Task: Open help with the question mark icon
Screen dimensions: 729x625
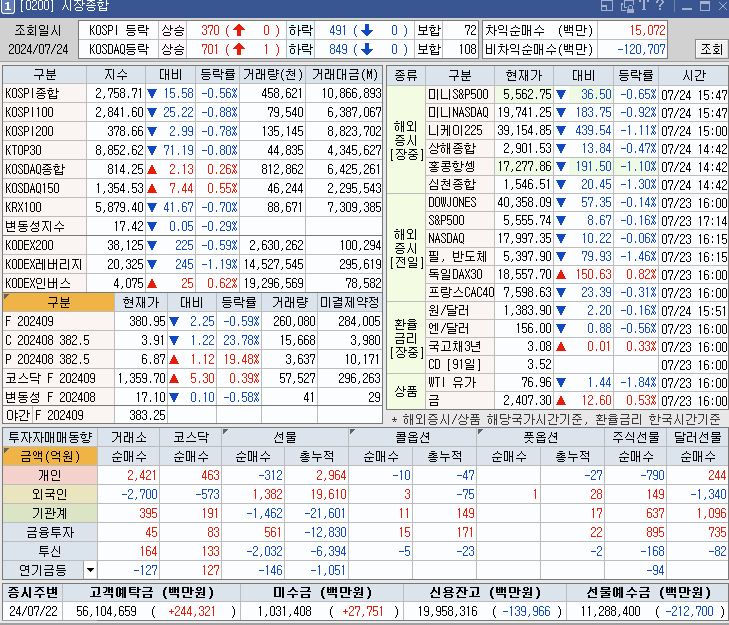Action: [660, 6]
